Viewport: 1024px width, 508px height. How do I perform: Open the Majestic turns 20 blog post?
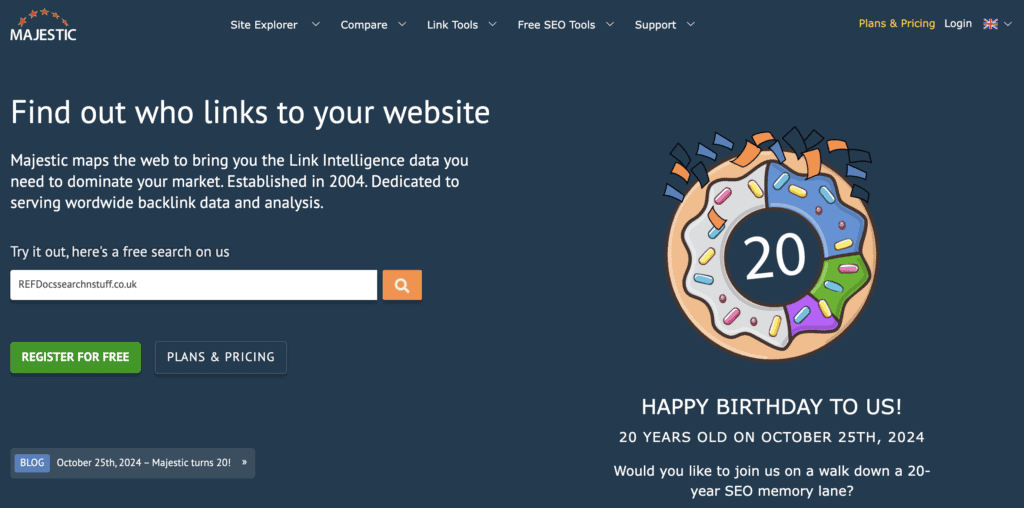click(x=143, y=463)
